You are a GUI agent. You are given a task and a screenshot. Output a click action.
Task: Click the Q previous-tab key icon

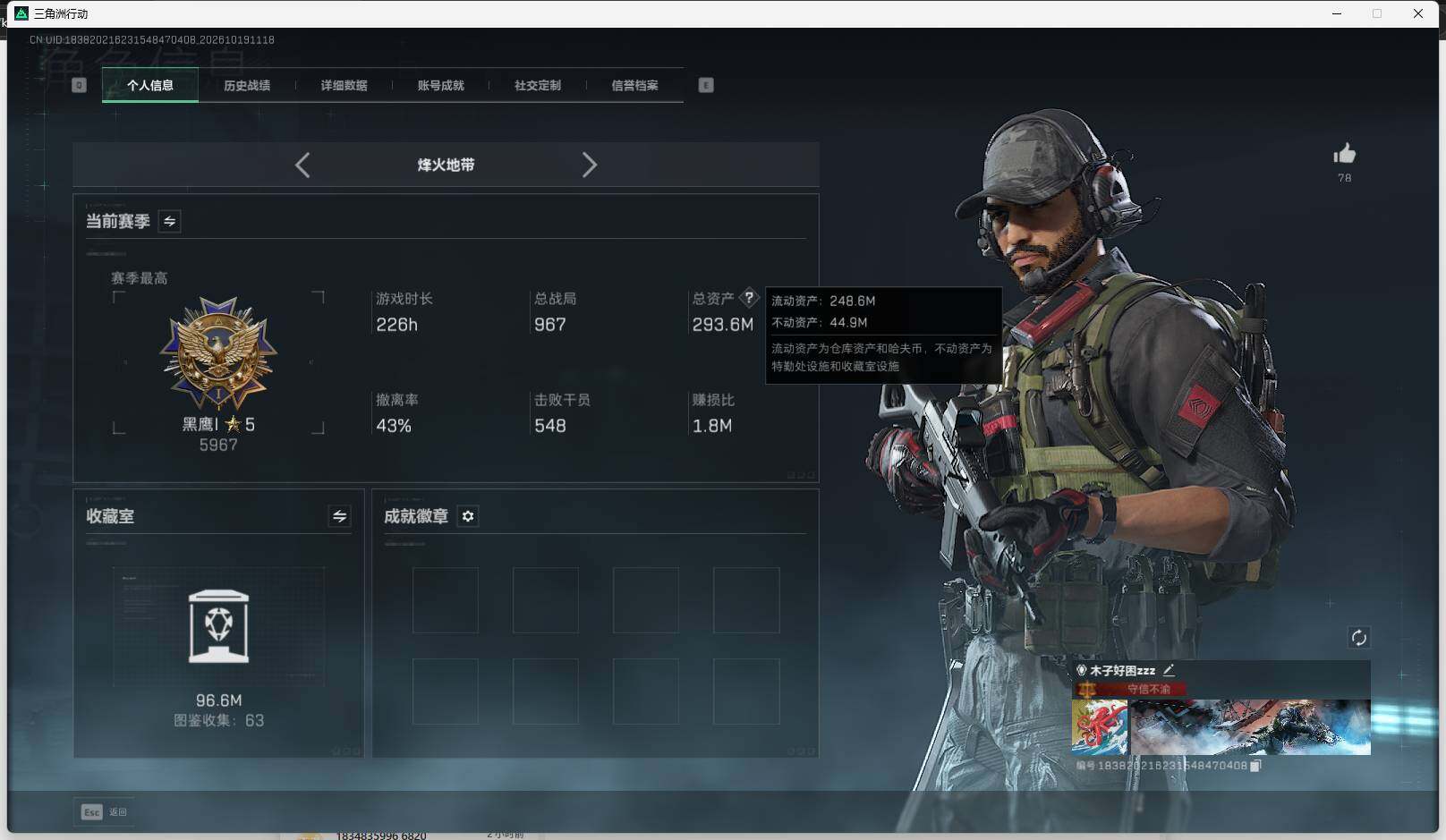[x=79, y=85]
